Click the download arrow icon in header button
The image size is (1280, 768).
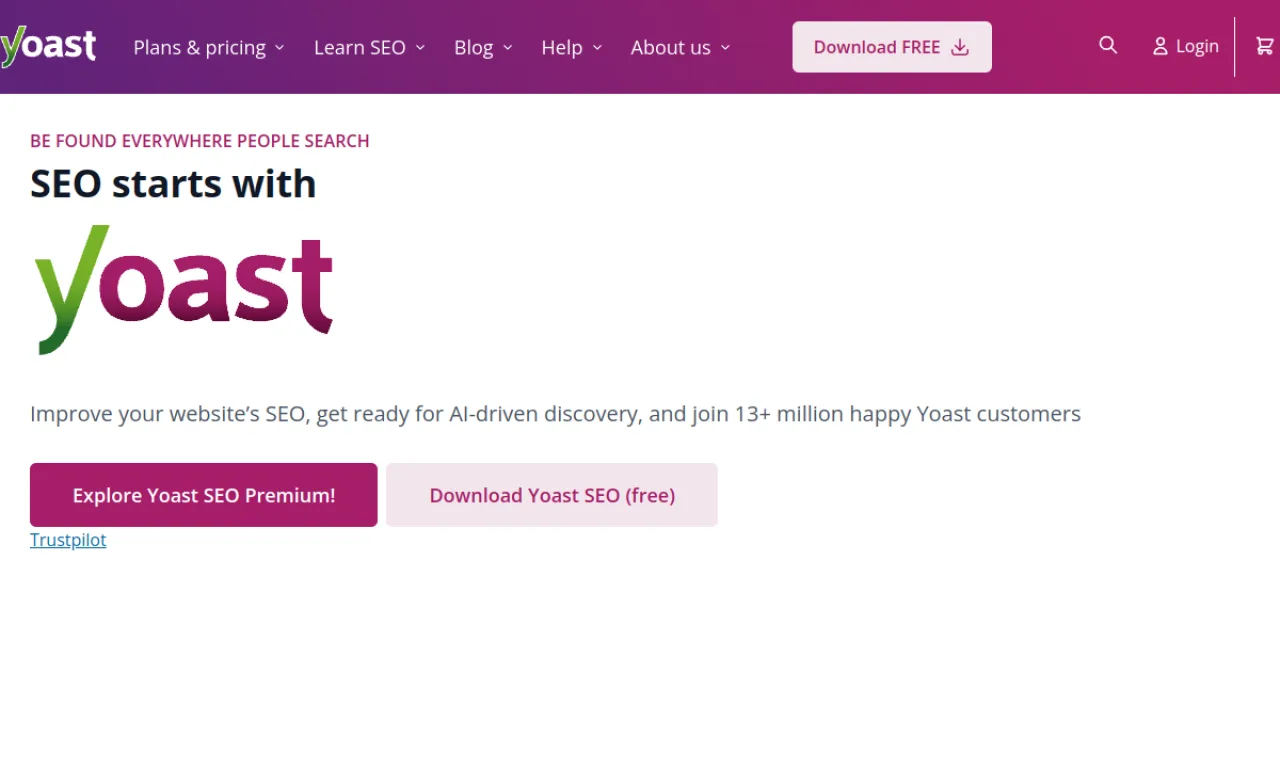(x=960, y=47)
